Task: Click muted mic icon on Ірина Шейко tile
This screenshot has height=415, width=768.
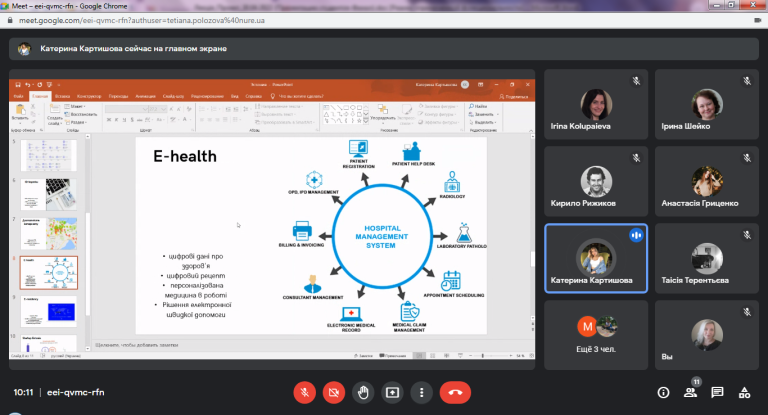Action: pyautogui.click(x=747, y=81)
